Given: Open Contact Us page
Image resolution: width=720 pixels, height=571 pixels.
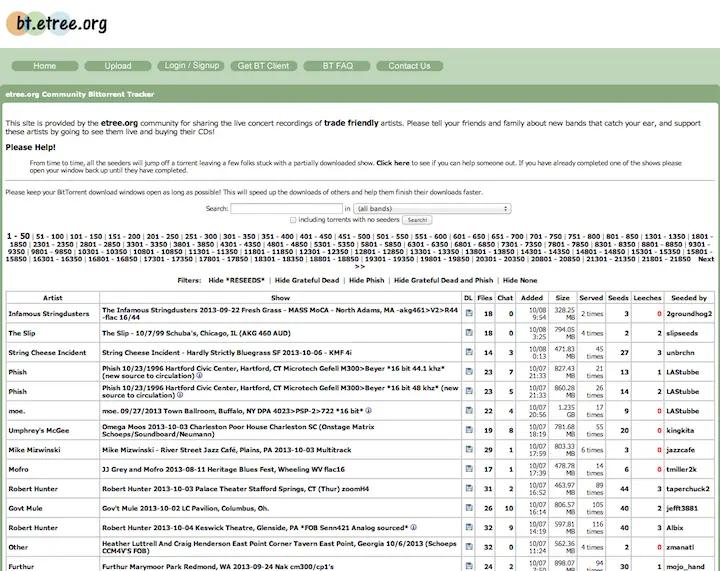Looking at the screenshot, I should tap(410, 66).
